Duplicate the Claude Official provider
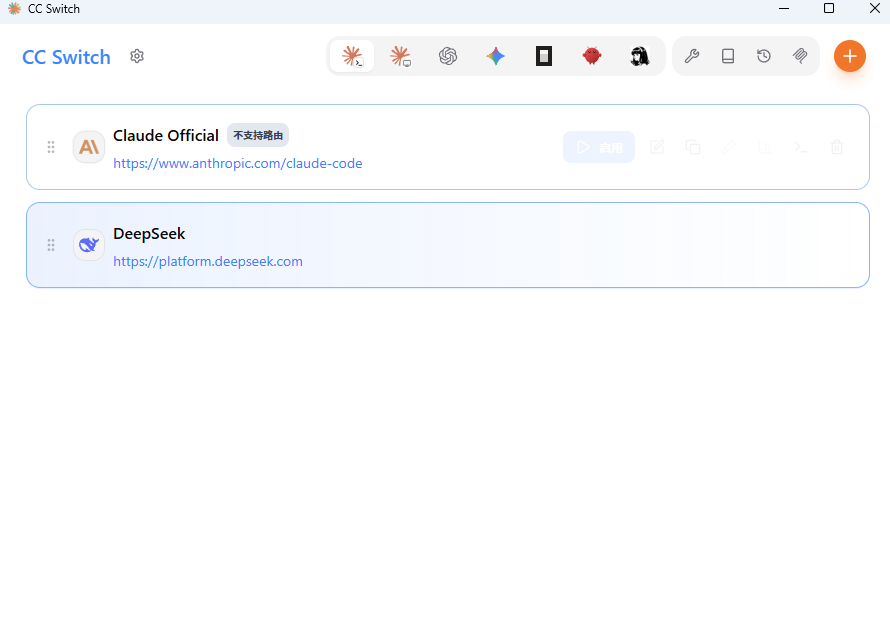 tap(693, 148)
